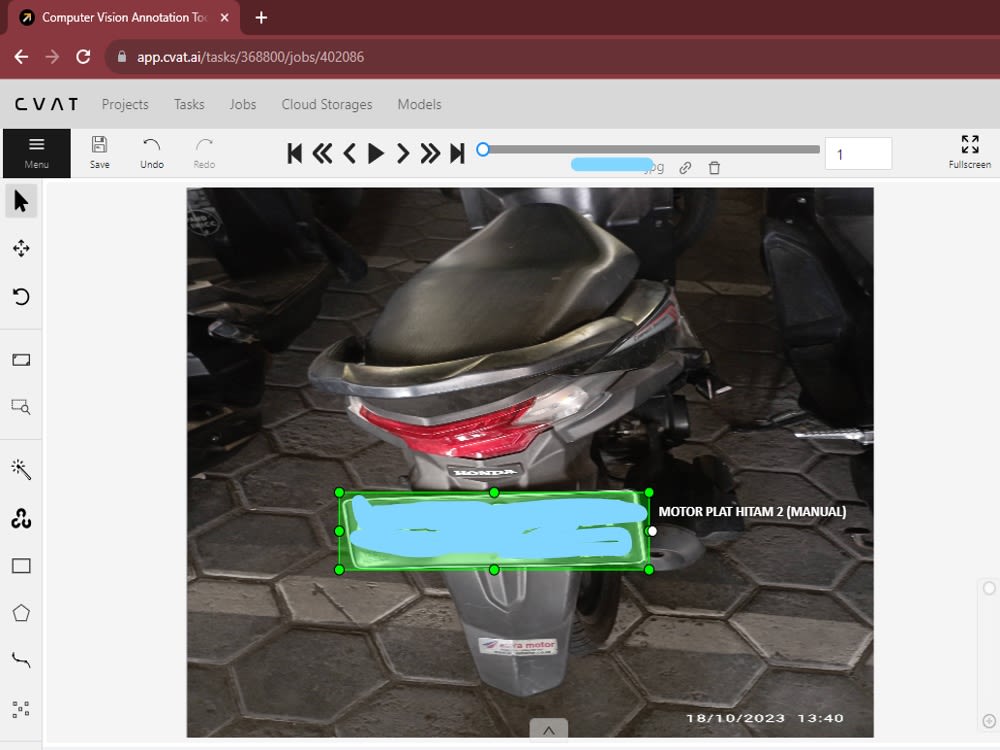Click the Redo button

[204, 153]
